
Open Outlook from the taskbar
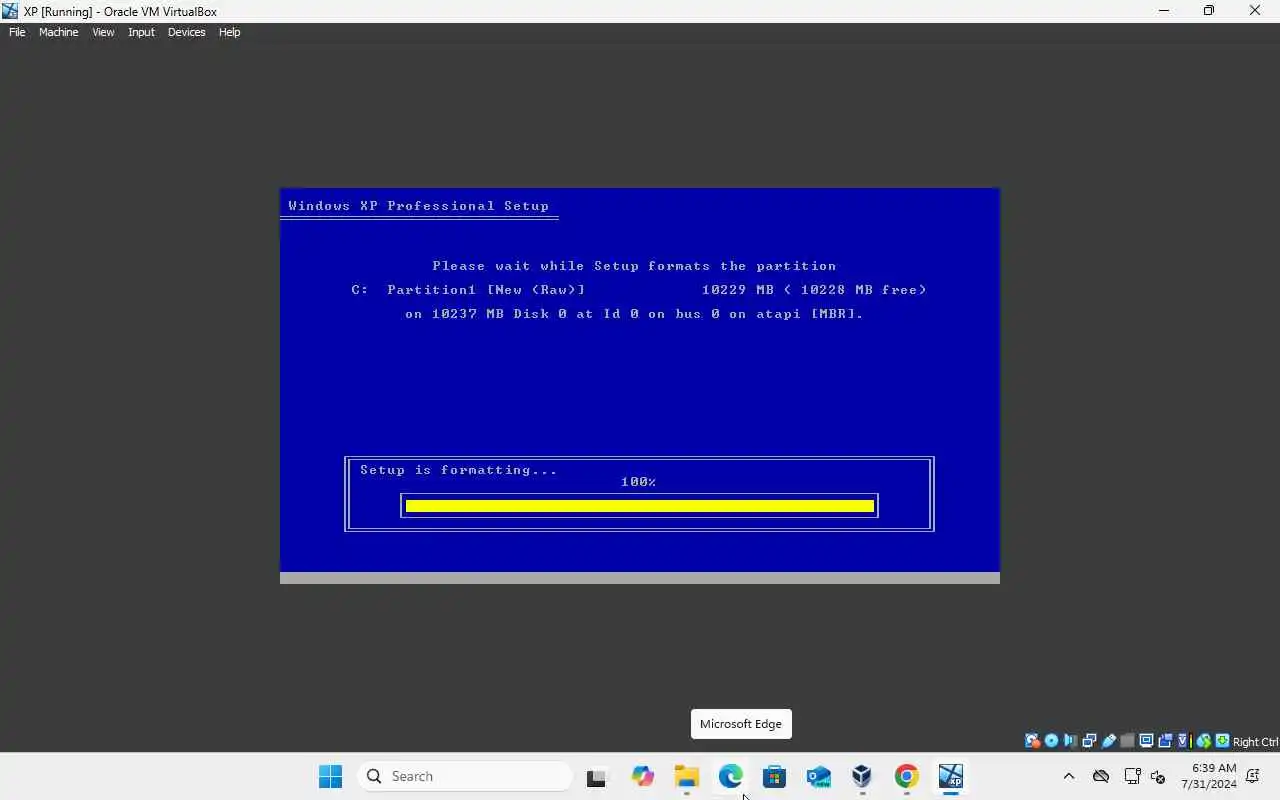tap(818, 776)
